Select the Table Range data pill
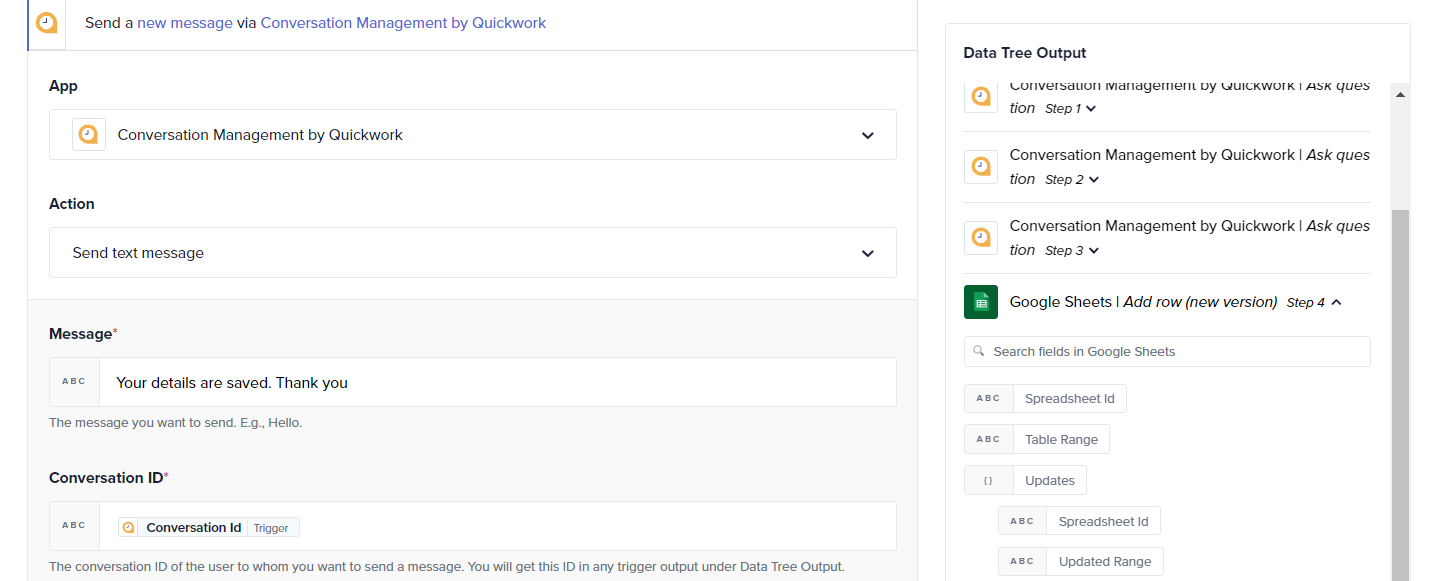The height and width of the screenshot is (581, 1443). [1037, 439]
